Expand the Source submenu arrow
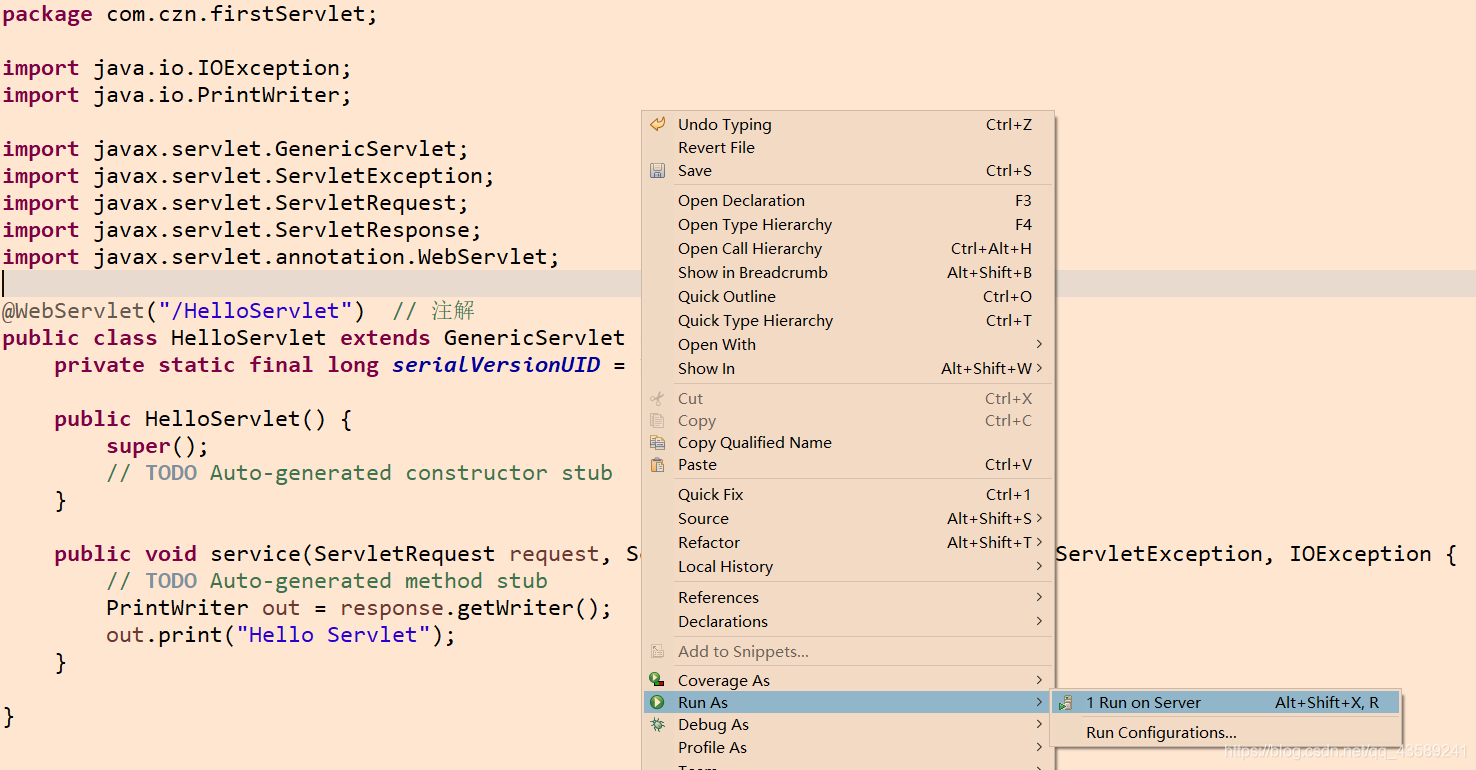Viewport: 1476px width, 770px height. (x=1040, y=519)
